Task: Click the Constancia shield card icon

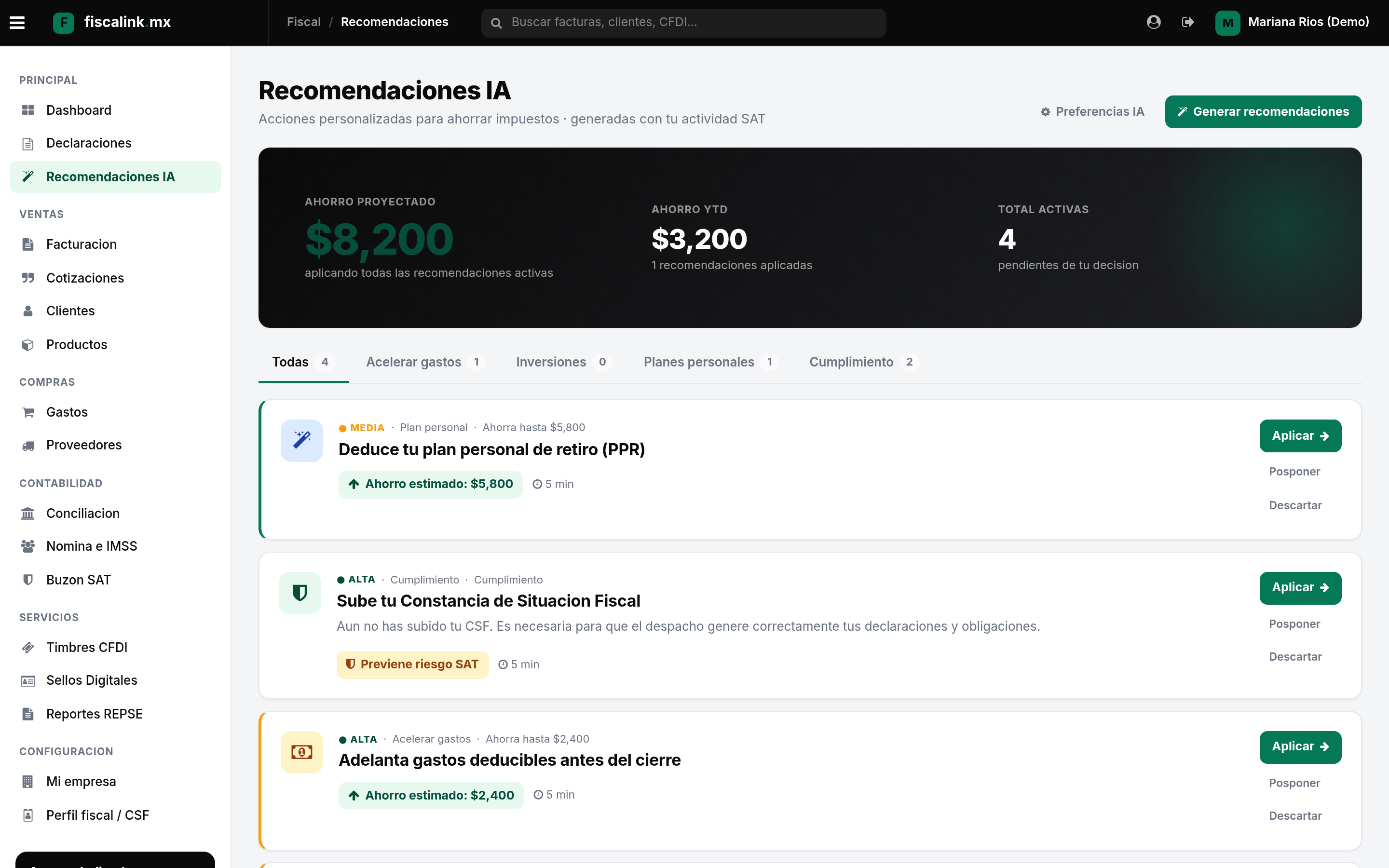Action: click(x=300, y=593)
